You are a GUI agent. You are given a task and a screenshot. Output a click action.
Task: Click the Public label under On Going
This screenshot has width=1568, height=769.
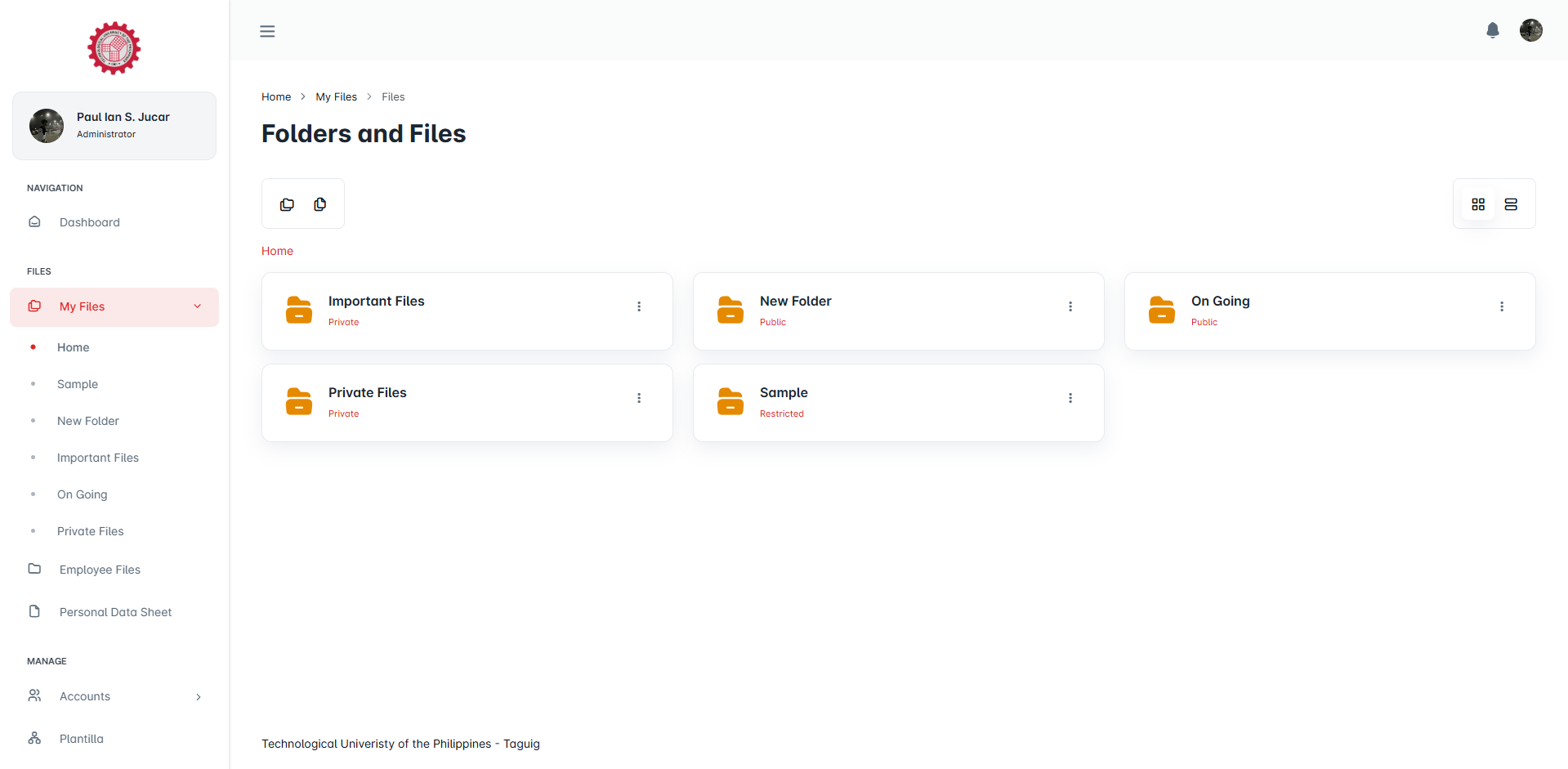1204,322
